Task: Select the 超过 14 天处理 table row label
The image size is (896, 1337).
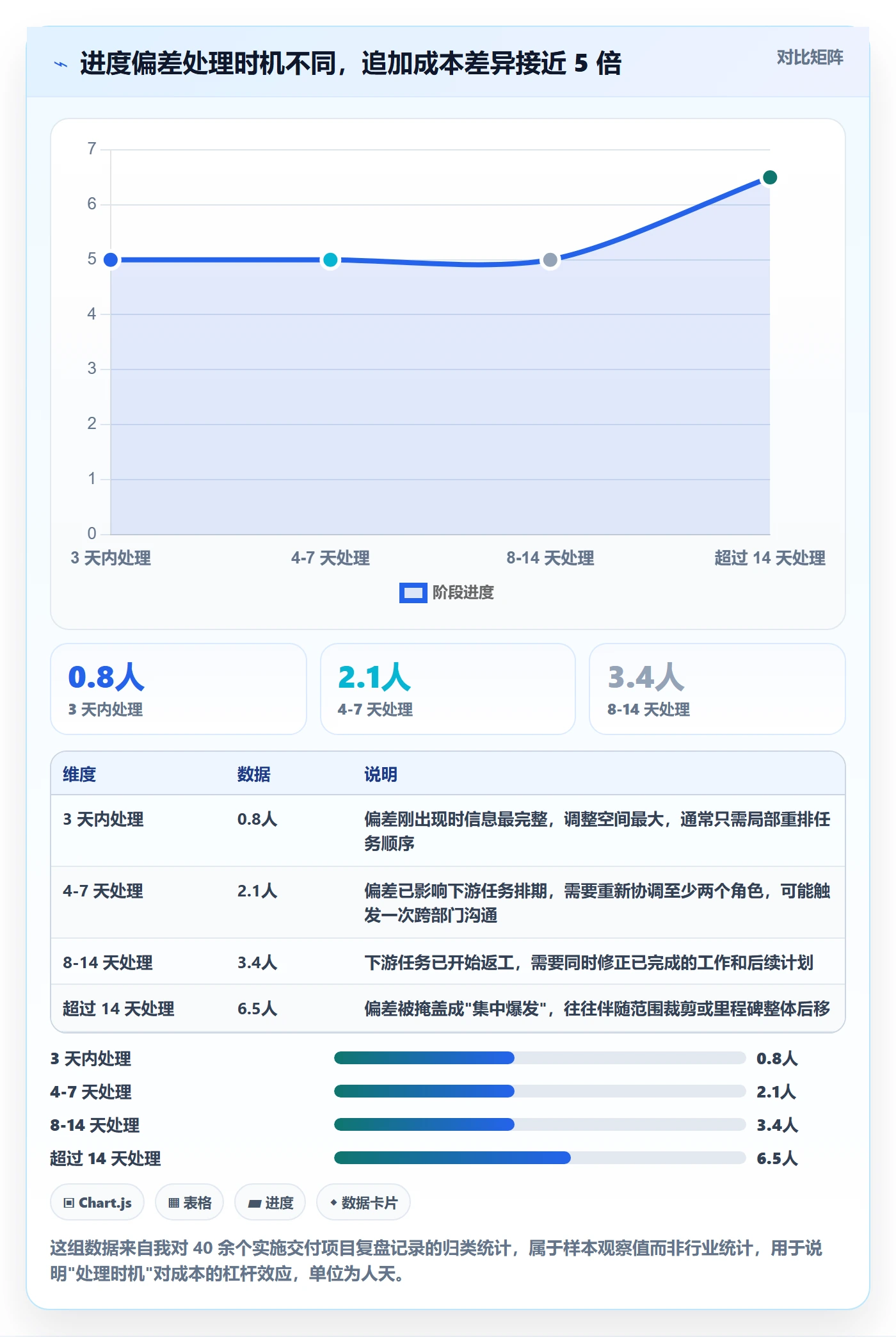Action: pos(118,1009)
